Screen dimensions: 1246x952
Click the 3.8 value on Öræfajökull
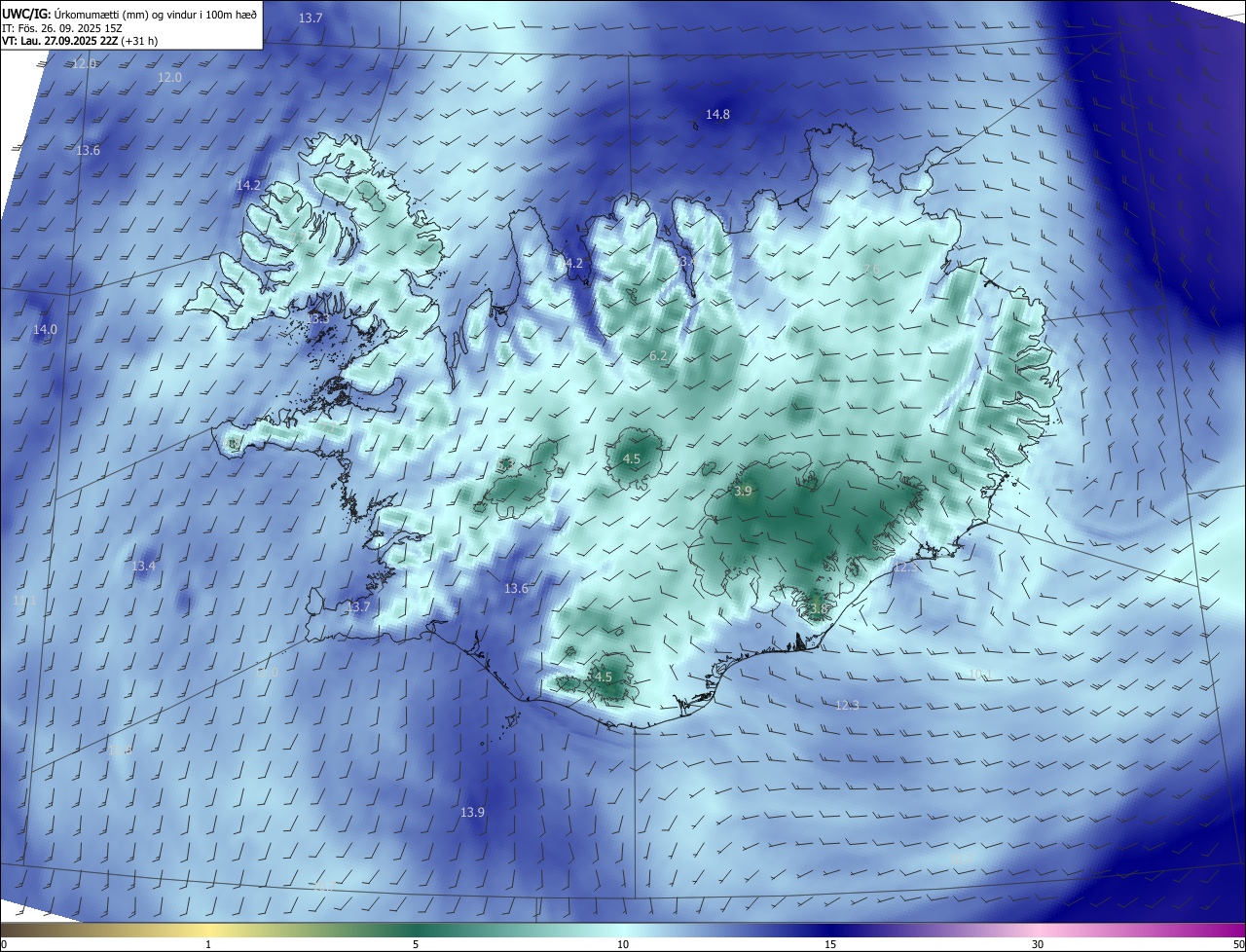coord(818,609)
